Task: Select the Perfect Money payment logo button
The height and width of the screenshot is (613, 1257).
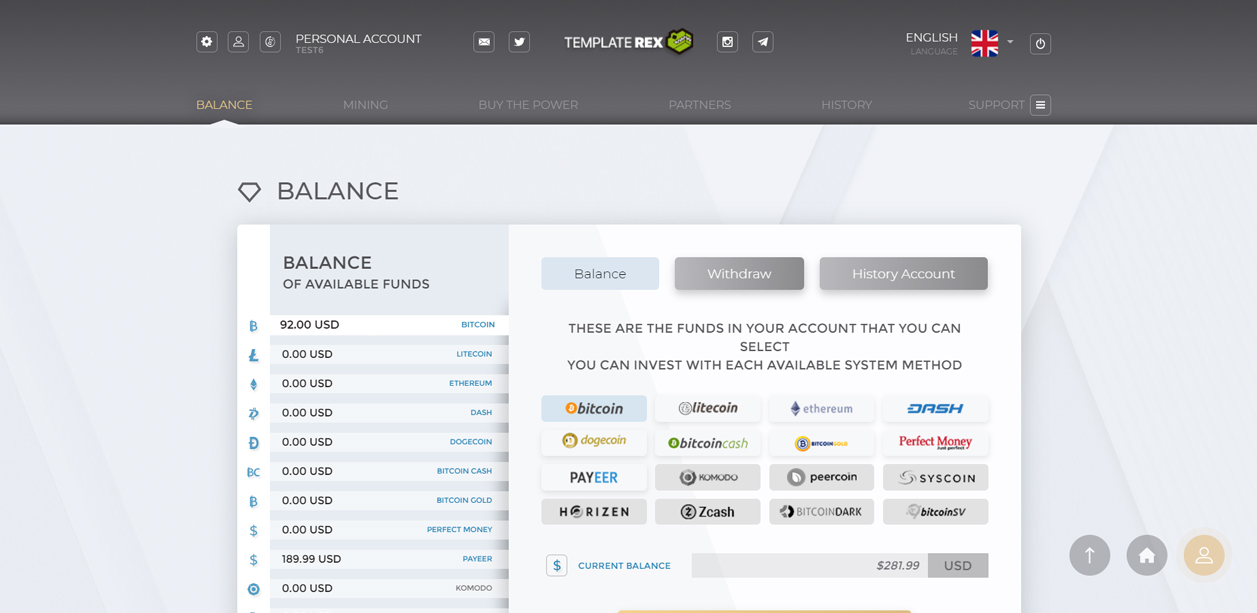Action: pyautogui.click(x=936, y=443)
